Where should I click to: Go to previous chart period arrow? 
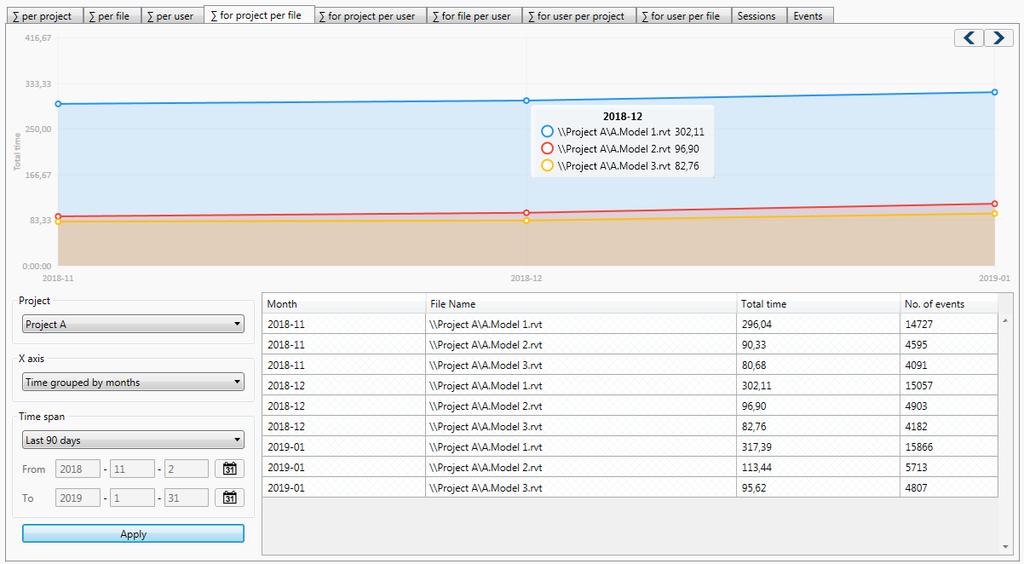[968, 38]
